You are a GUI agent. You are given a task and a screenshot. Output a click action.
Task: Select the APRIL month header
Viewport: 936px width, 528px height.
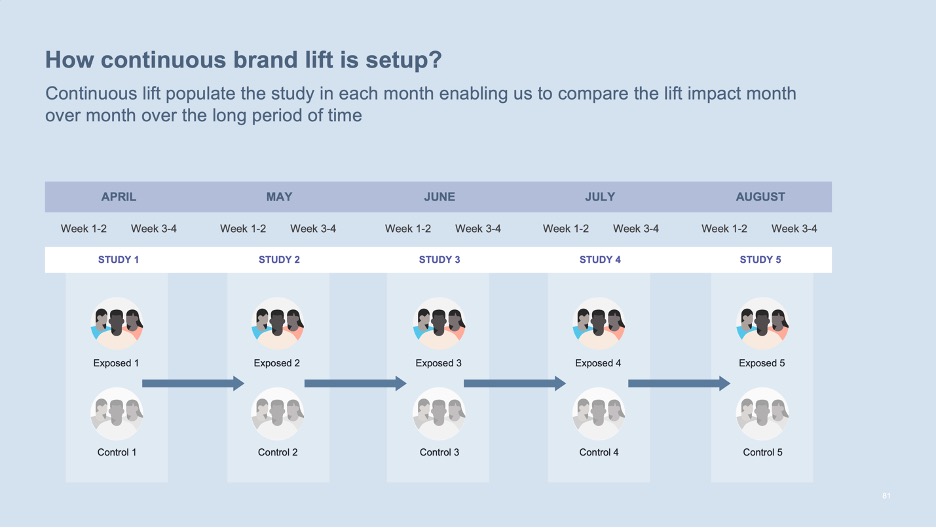pos(118,197)
